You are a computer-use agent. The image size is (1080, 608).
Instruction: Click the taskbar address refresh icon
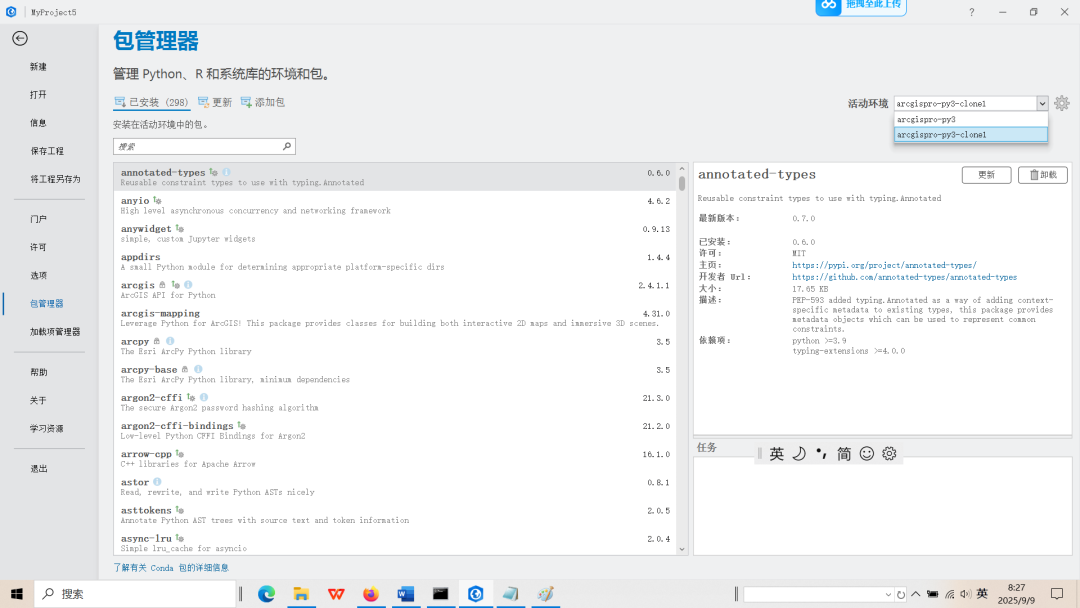[900, 594]
